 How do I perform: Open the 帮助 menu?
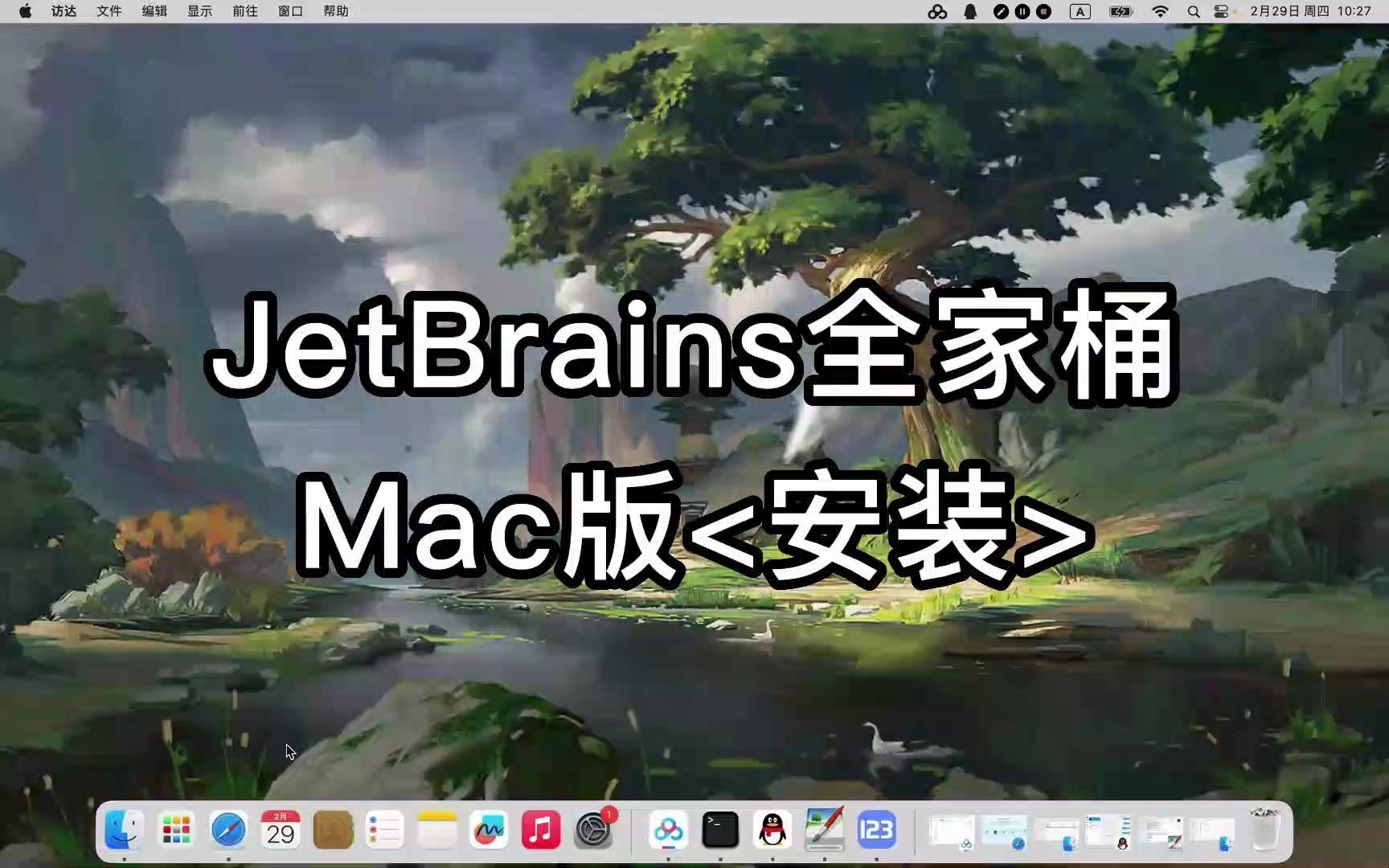[x=336, y=11]
